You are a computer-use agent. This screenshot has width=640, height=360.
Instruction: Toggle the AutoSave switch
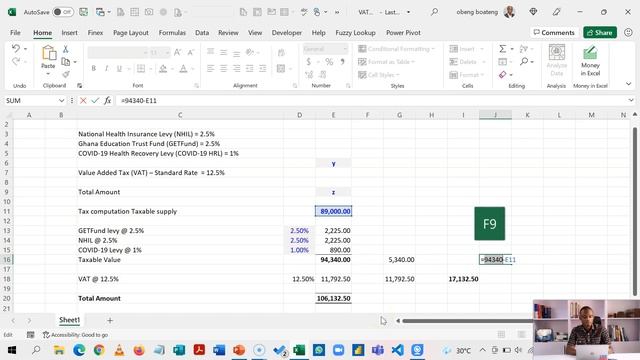(x=63, y=12)
